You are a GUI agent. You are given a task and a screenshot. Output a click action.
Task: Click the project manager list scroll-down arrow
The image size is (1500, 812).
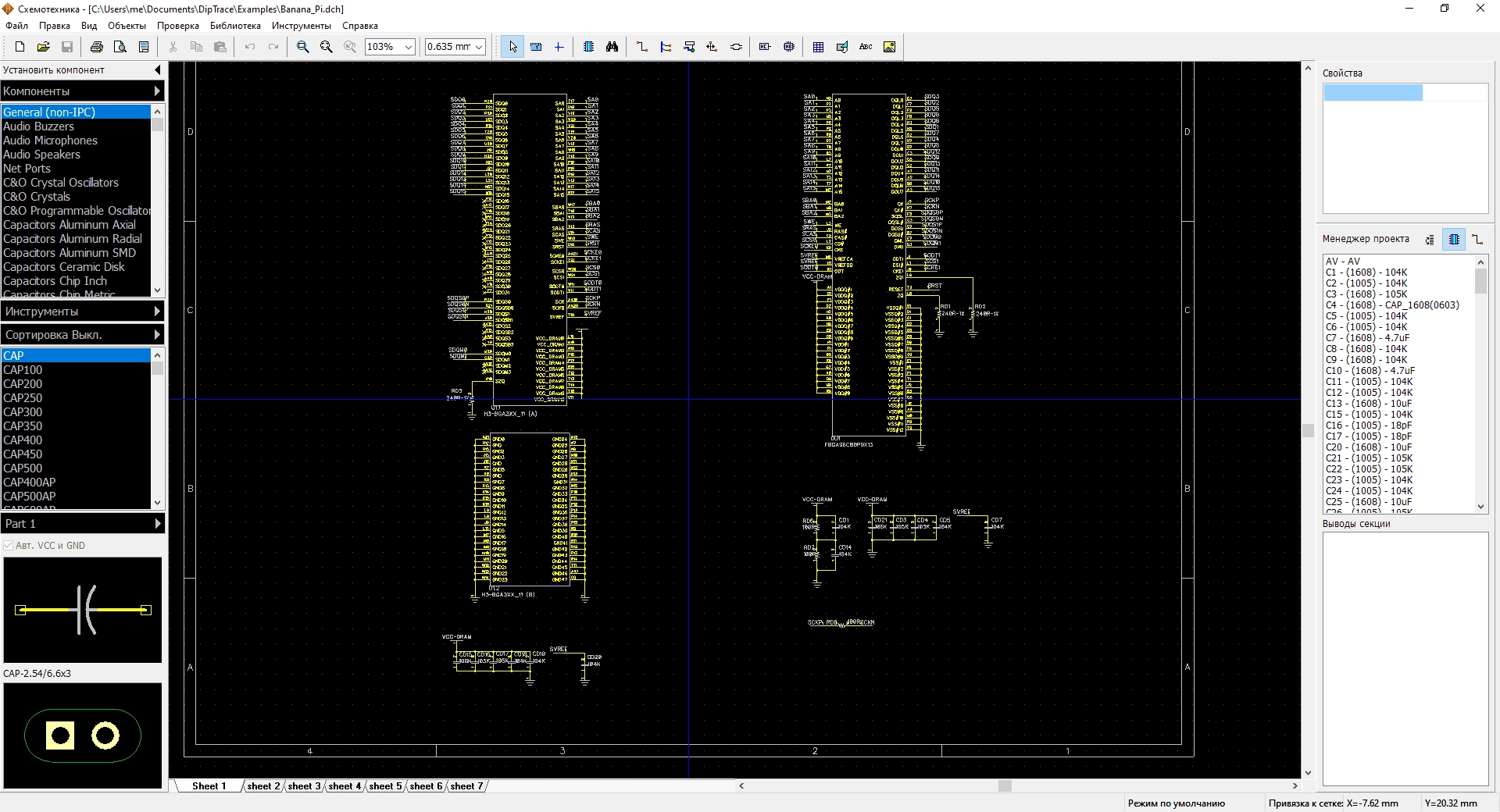tap(1480, 507)
